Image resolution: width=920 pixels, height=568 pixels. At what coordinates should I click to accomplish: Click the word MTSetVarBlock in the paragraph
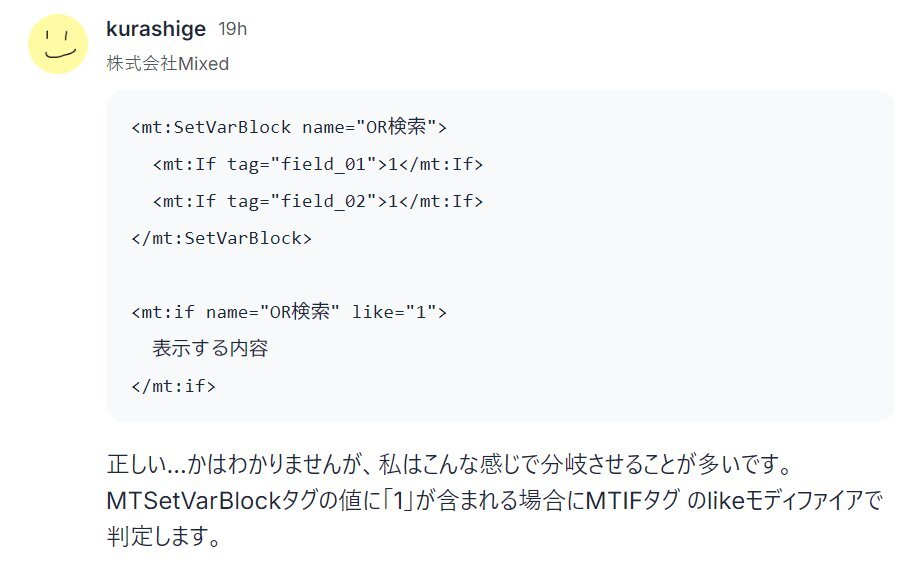coord(194,501)
